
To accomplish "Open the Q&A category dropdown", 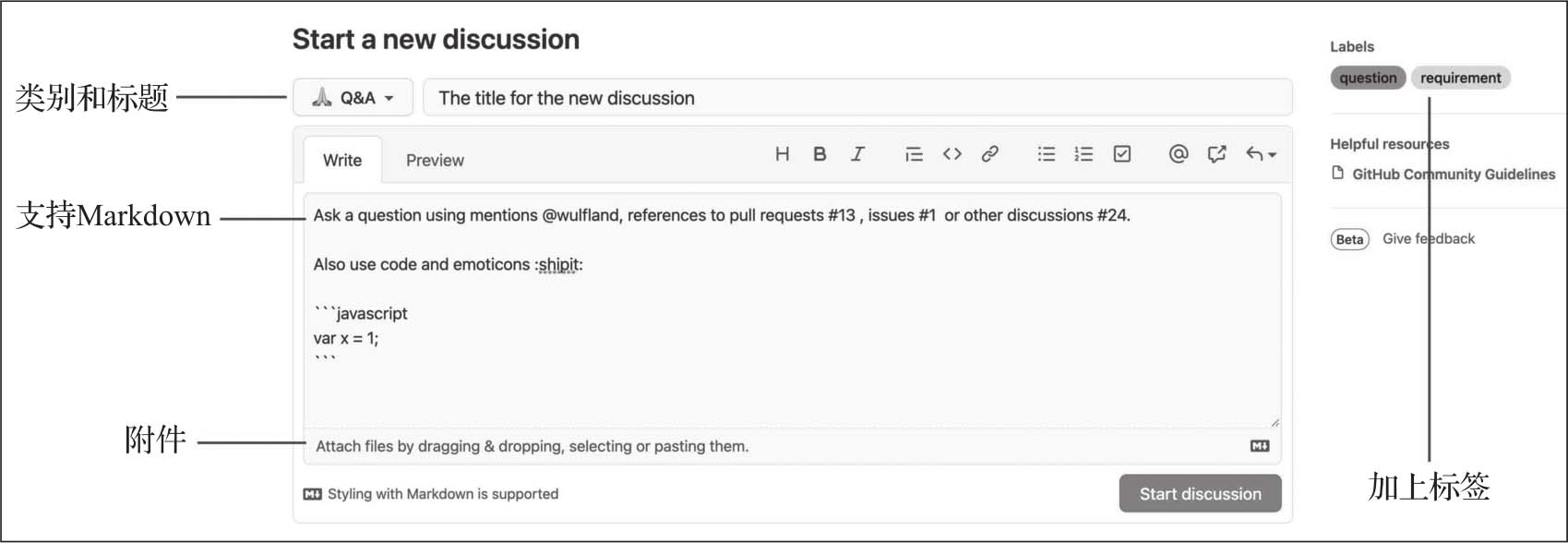I will 353,98.
